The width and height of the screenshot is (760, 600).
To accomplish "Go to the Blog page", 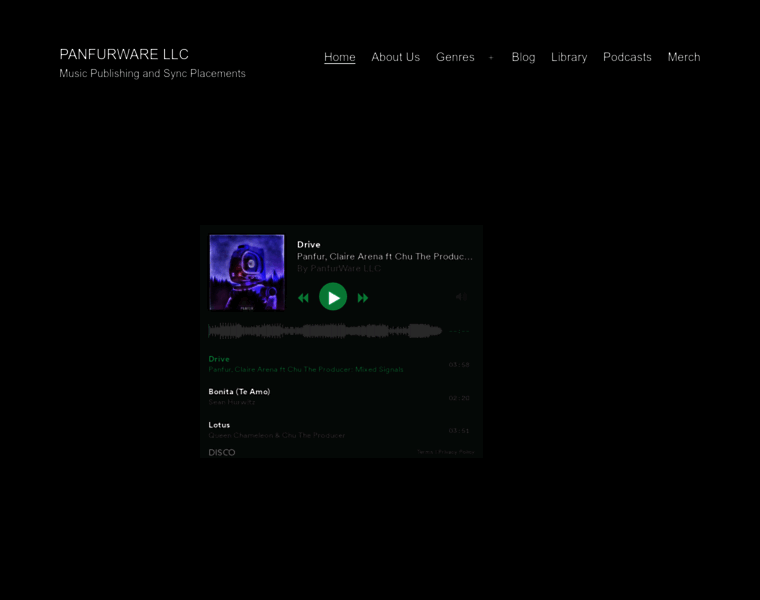I will tap(523, 57).
